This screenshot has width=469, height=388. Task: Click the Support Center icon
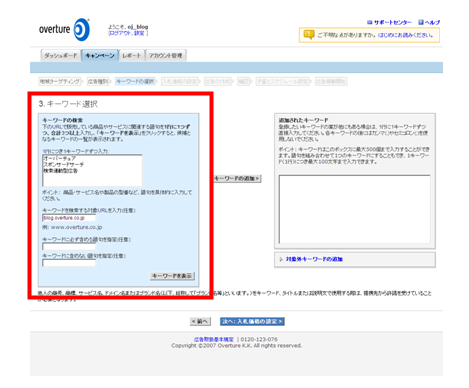(369, 22)
